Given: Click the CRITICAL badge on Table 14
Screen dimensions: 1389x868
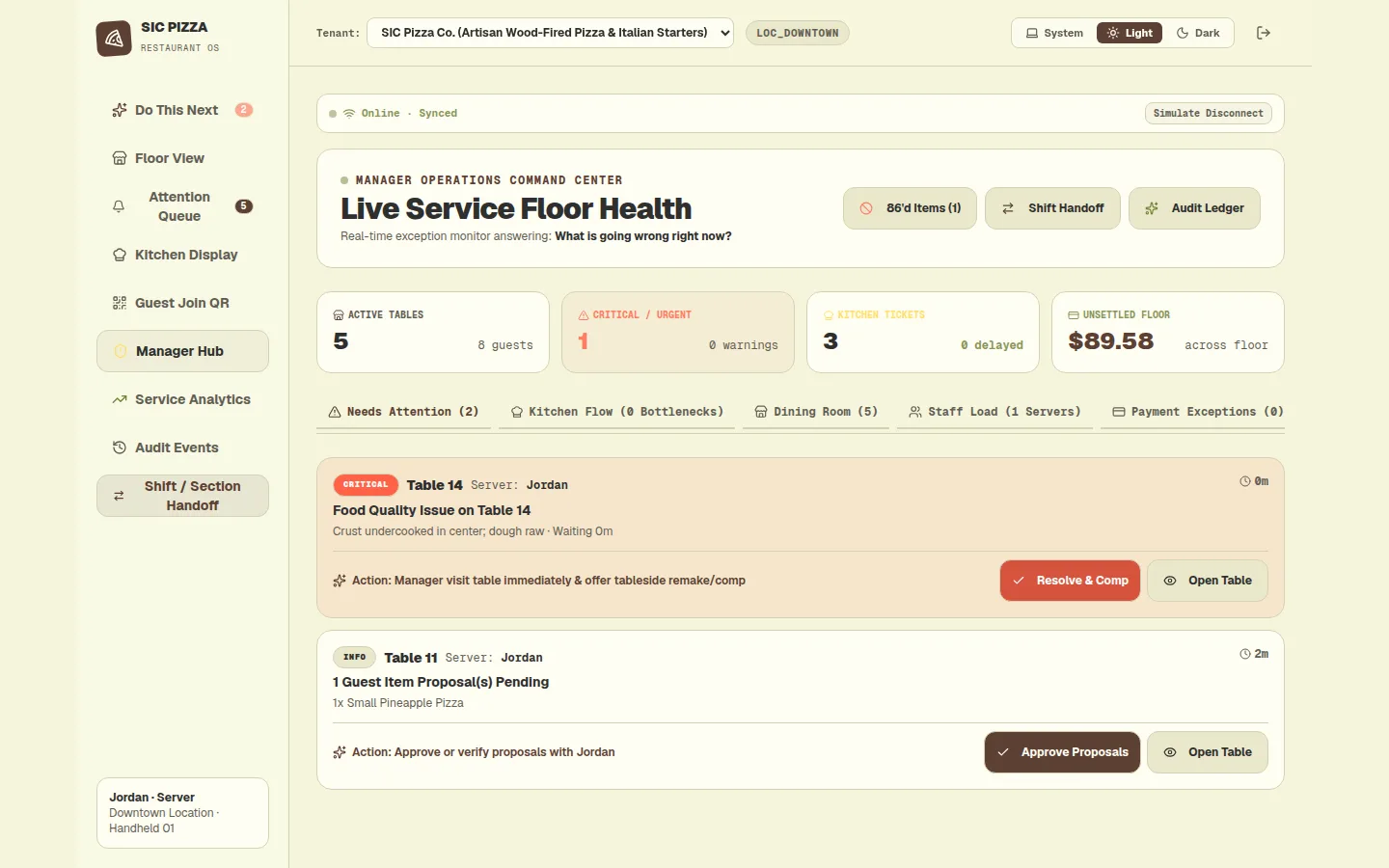Looking at the screenshot, I should tap(366, 485).
